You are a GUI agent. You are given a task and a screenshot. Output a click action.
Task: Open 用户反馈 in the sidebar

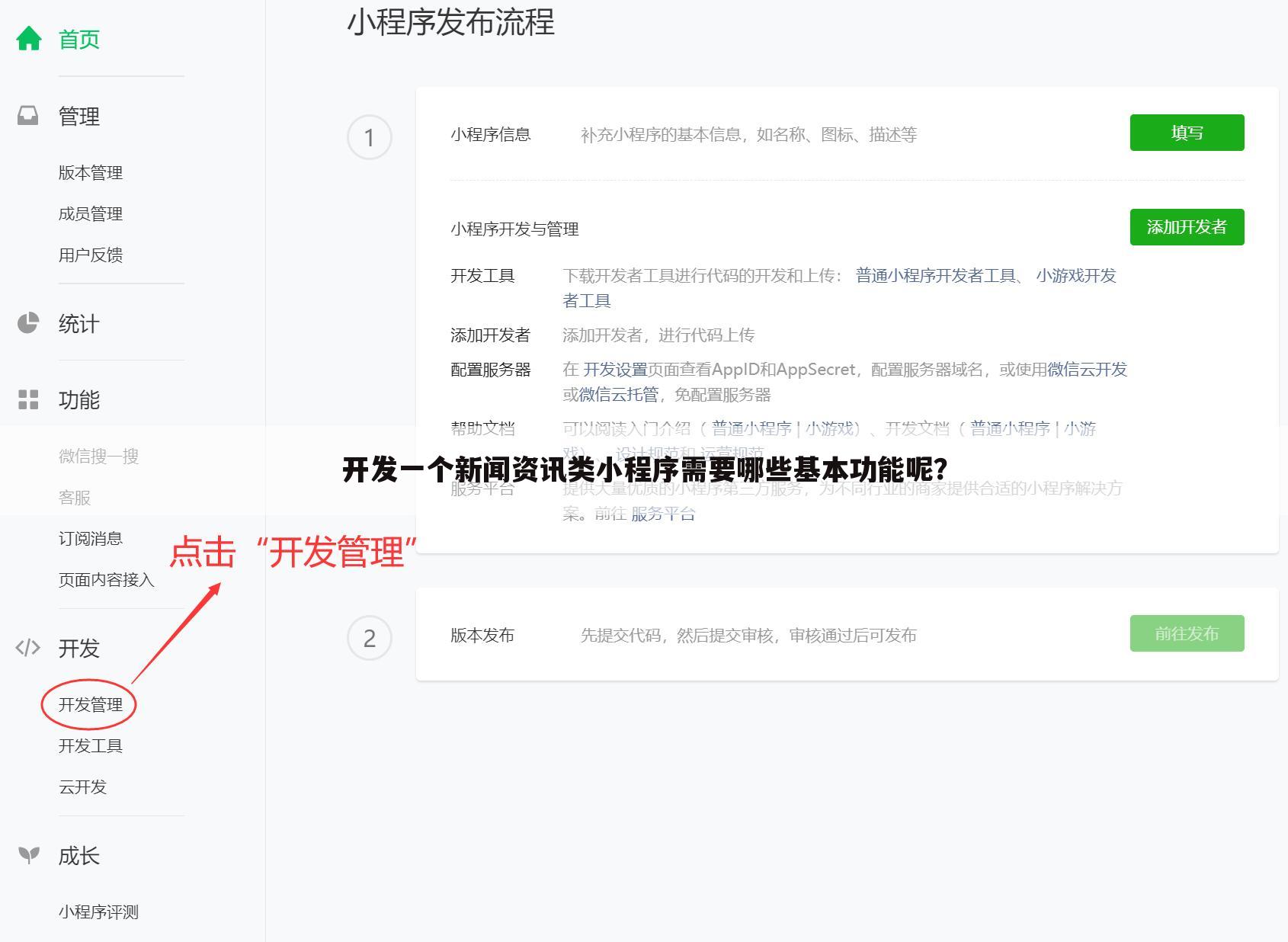[x=91, y=255]
